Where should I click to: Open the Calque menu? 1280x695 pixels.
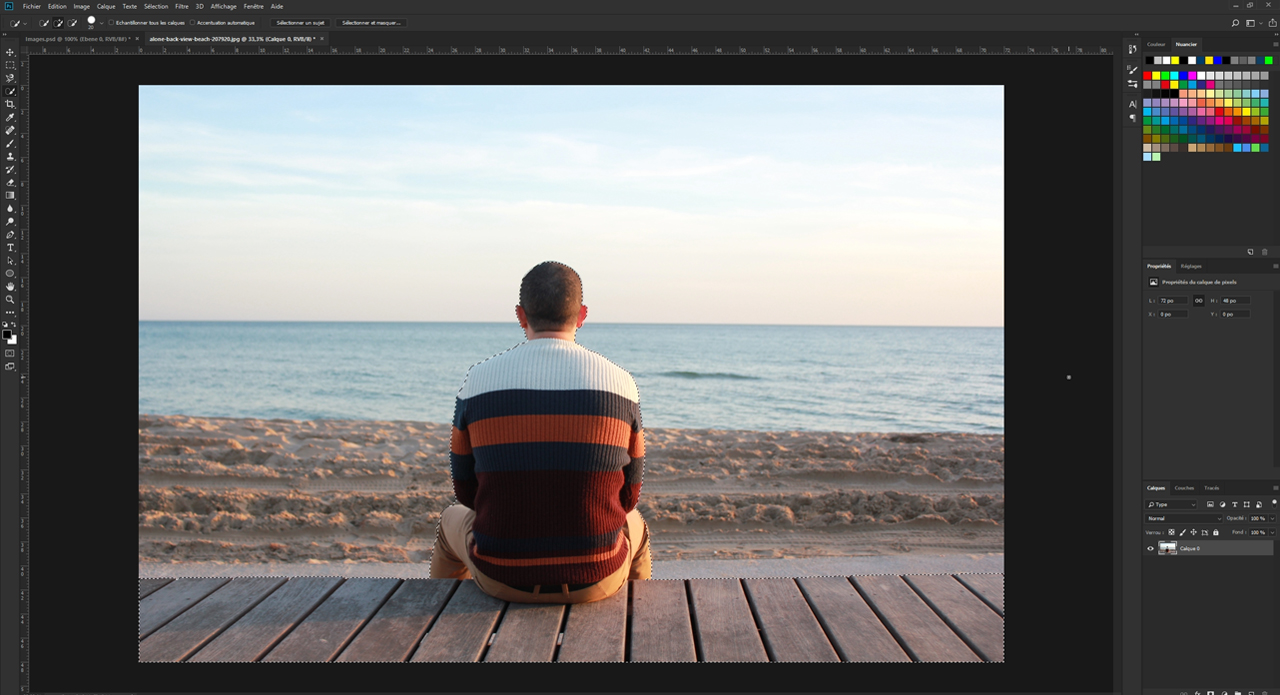tap(106, 6)
